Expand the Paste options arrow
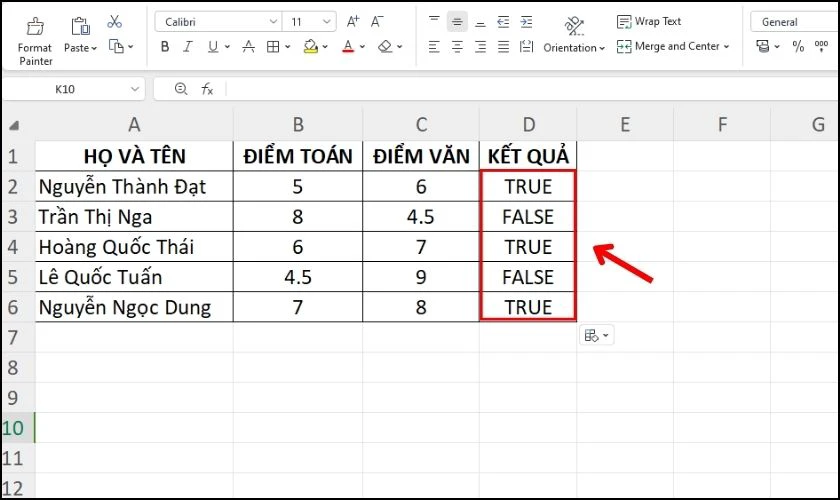The image size is (840, 500). click(94, 48)
